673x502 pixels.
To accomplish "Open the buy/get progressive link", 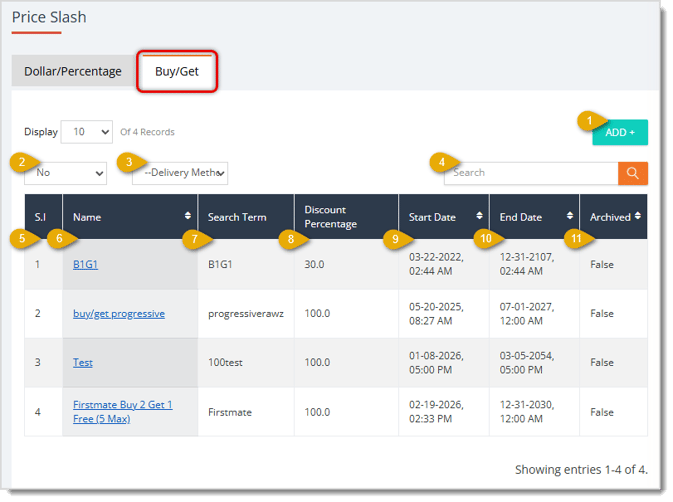I will click(119, 314).
